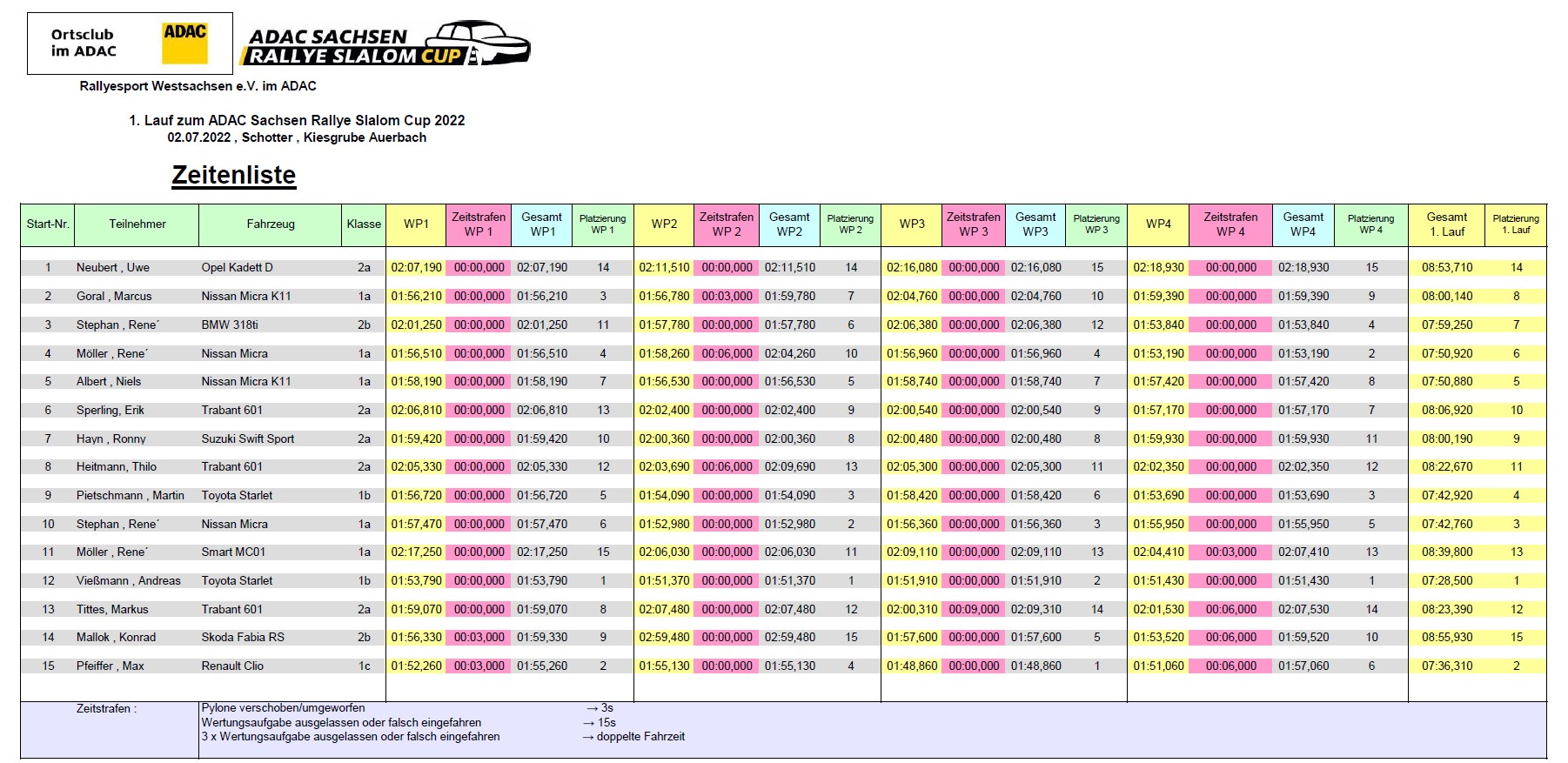Click the "Gesamt WP2" header cell
Screen dimensions: 1568x763
click(x=789, y=224)
